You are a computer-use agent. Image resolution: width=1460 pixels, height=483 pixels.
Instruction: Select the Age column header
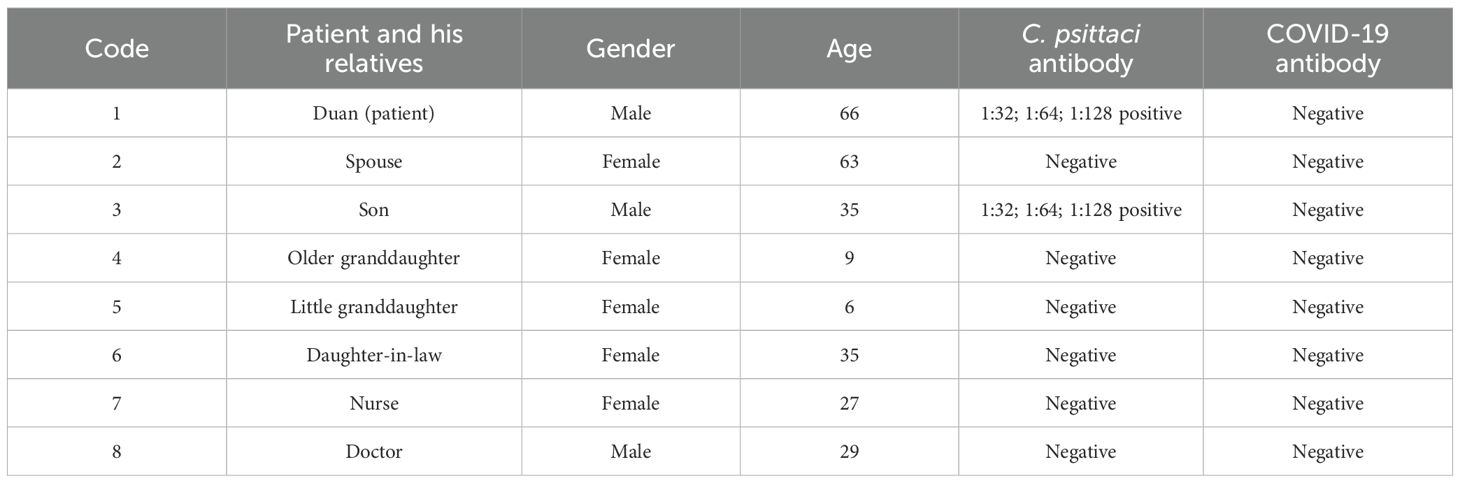point(849,48)
